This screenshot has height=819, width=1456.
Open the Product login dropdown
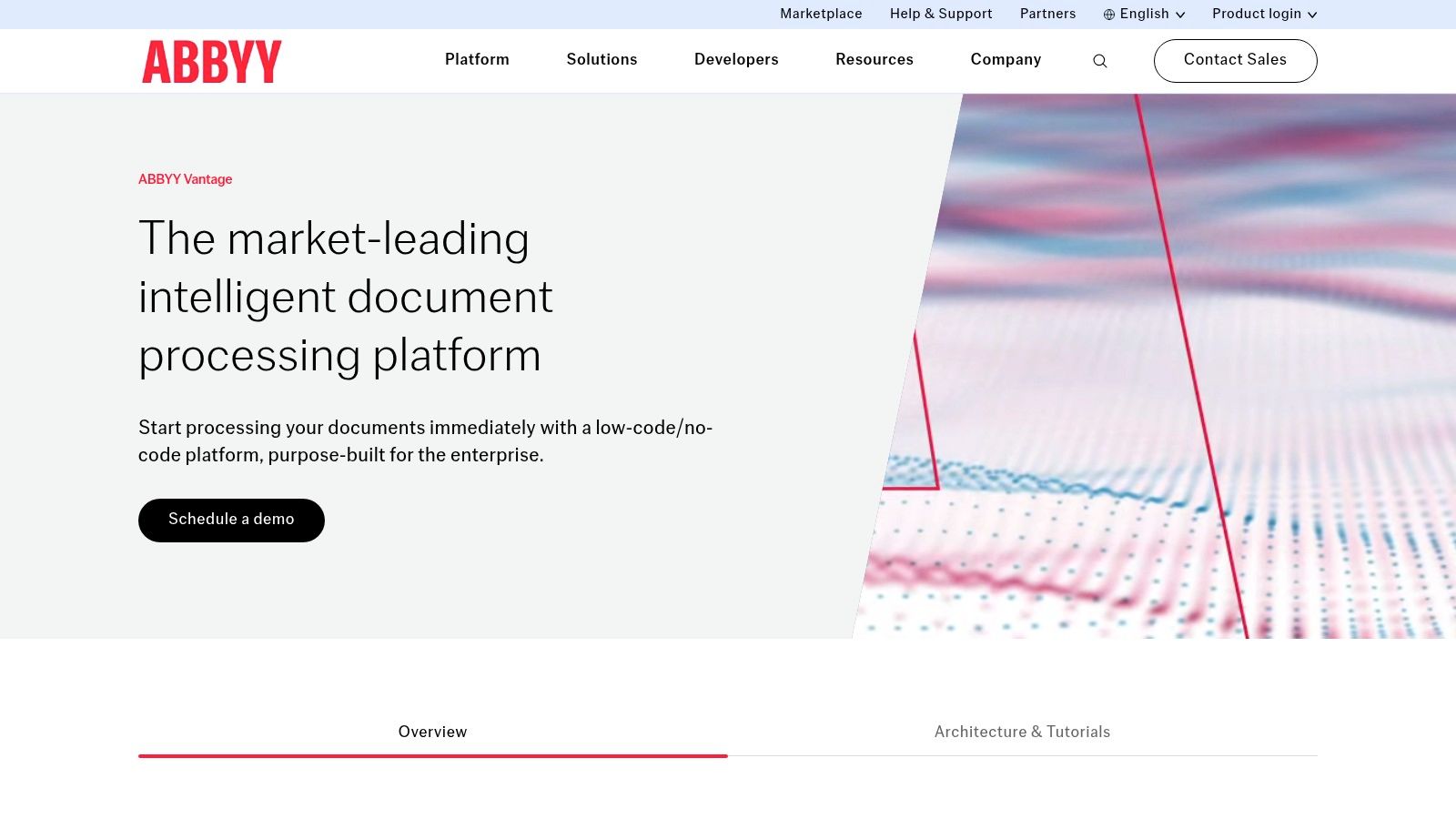pyautogui.click(x=1263, y=14)
